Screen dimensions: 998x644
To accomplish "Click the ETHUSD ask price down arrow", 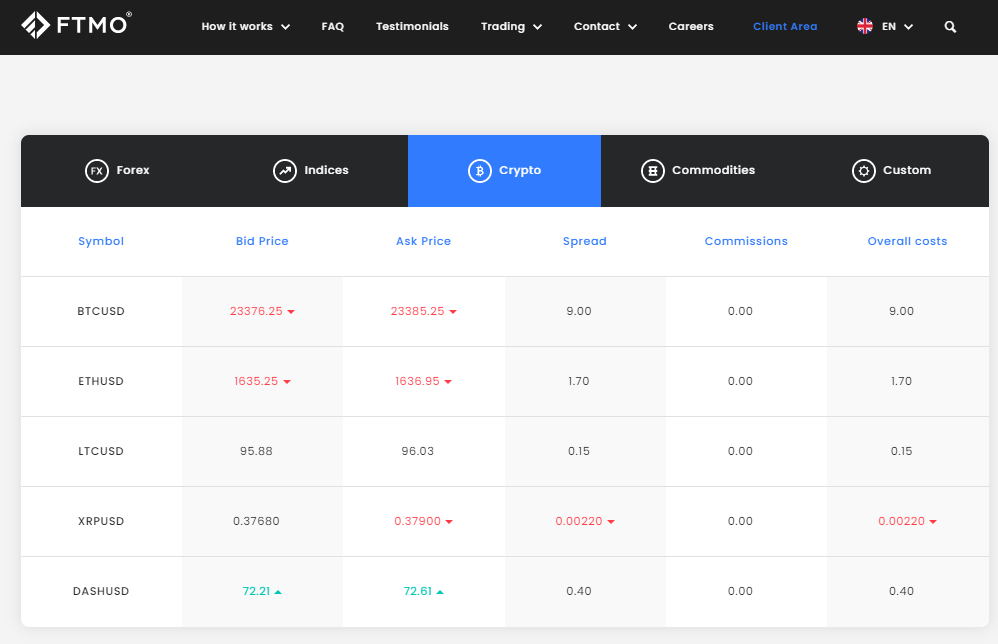I will click(x=448, y=382).
